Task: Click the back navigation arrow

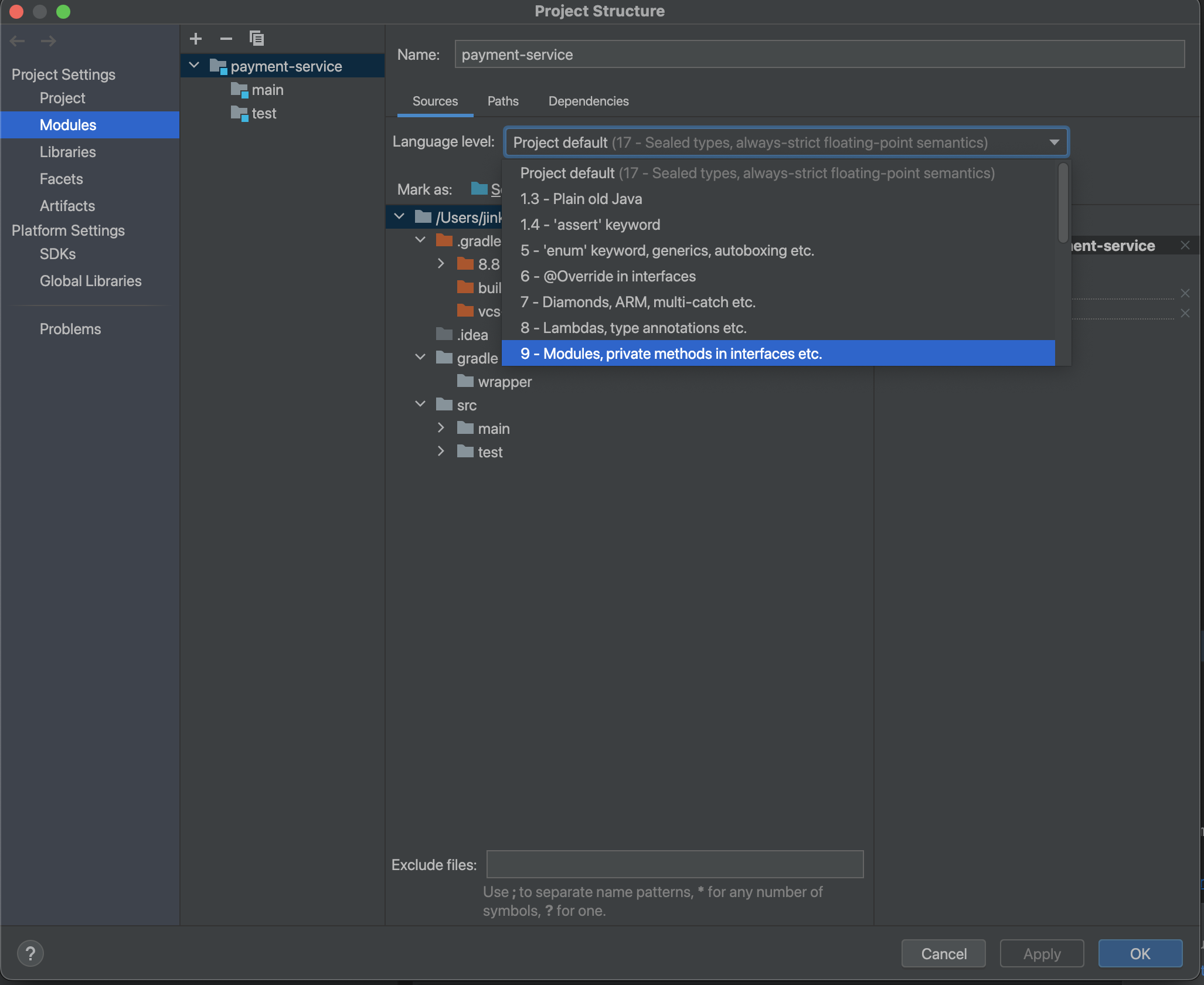Action: (x=18, y=41)
